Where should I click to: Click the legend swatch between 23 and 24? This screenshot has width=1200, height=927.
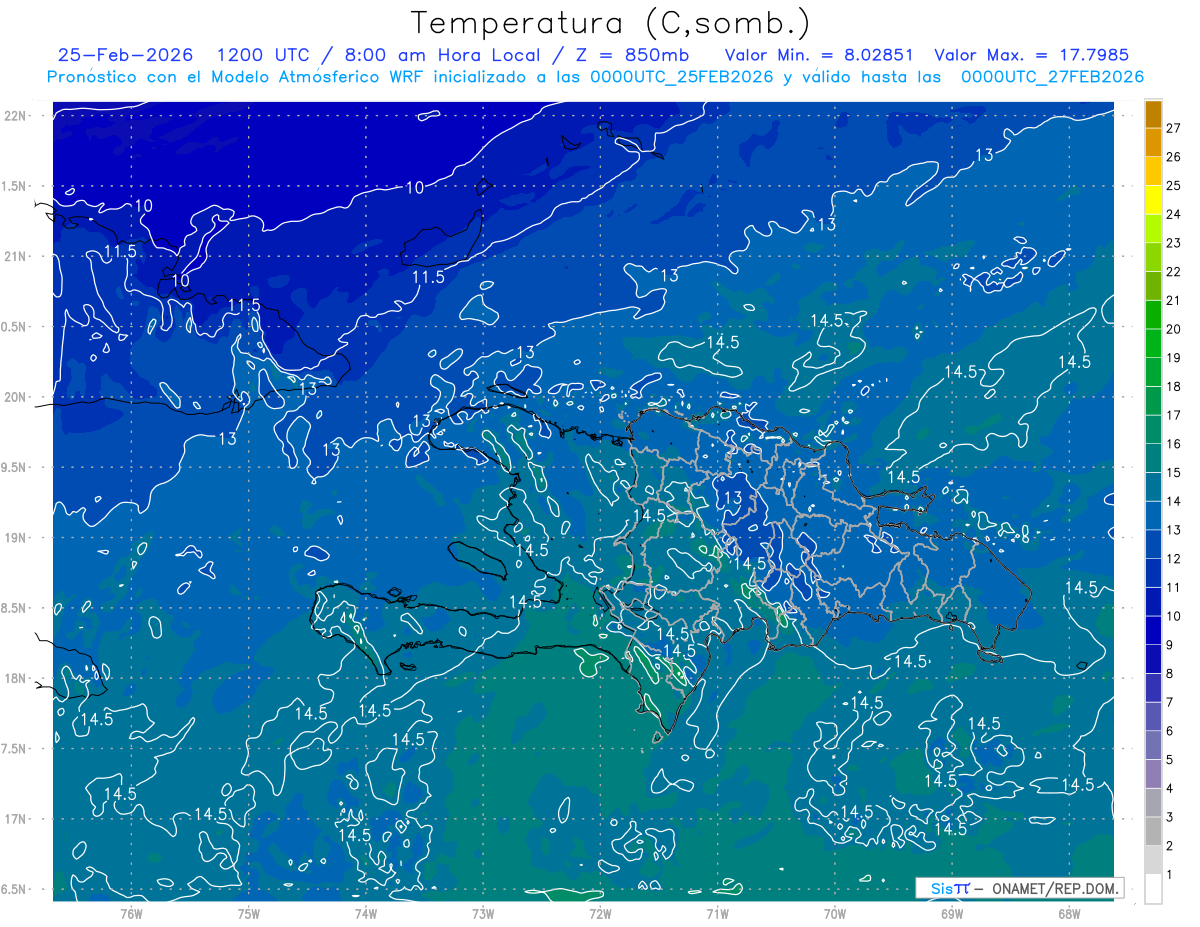(1153, 229)
